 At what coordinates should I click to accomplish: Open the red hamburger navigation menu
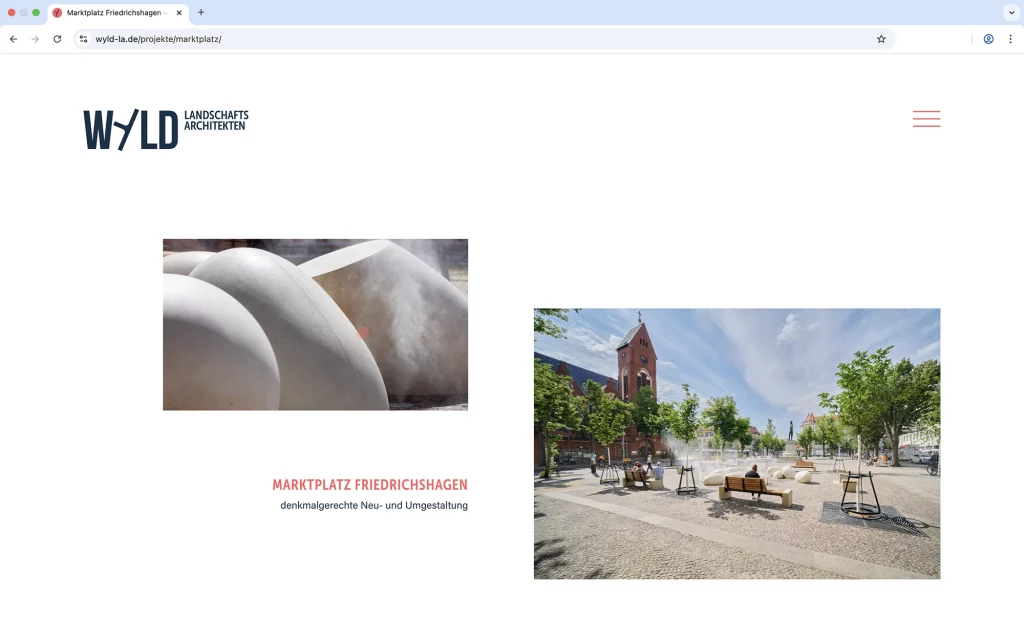pyautogui.click(x=926, y=119)
